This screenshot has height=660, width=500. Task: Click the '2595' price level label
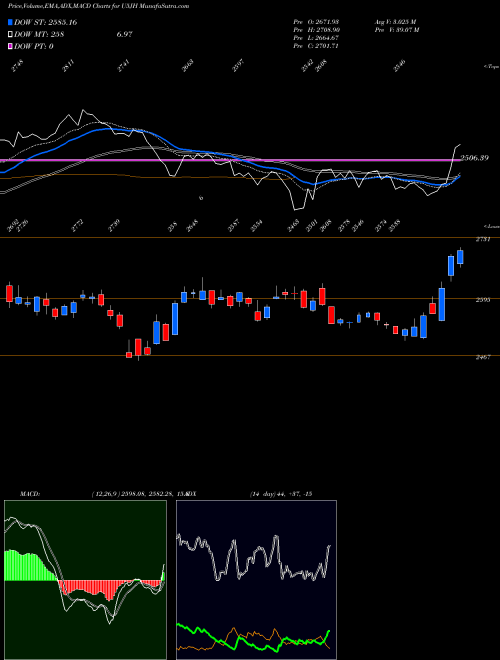[482, 300]
